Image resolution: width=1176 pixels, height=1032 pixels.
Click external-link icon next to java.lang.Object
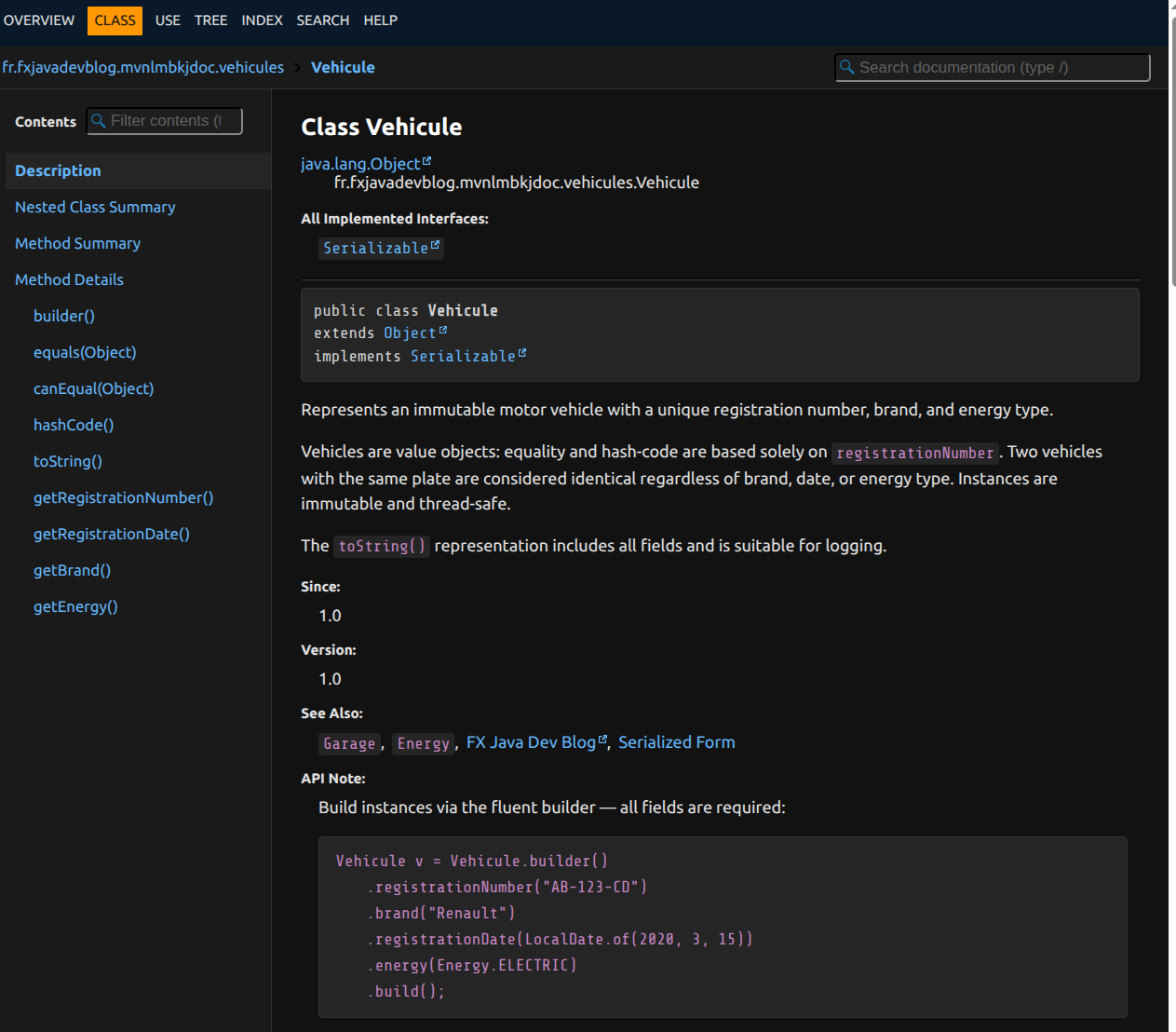click(x=426, y=161)
